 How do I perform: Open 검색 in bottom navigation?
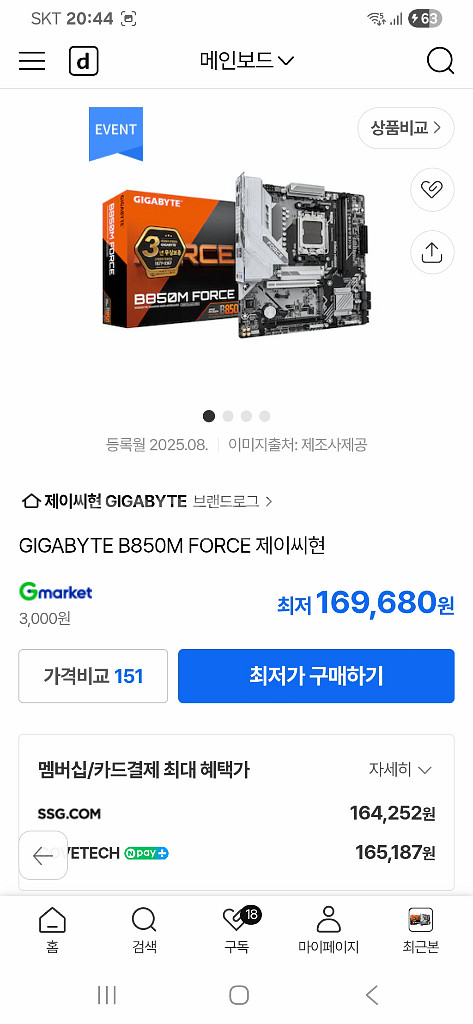point(144,930)
